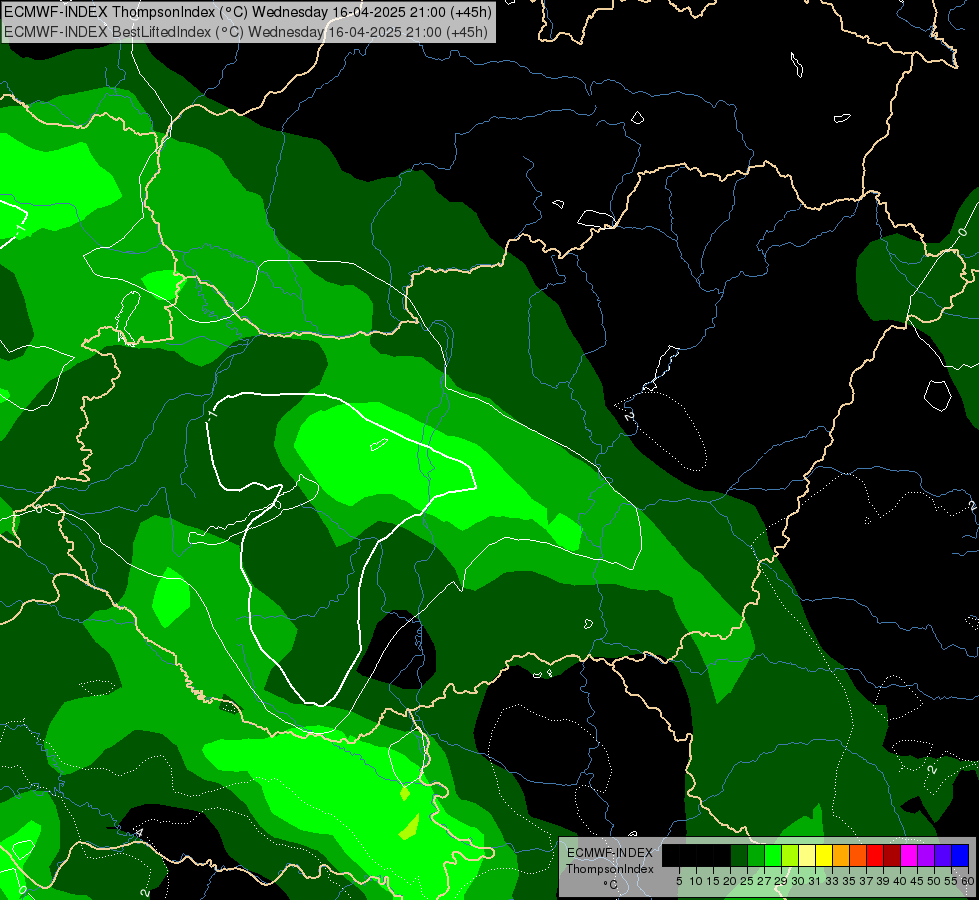Viewport: 979px width, 900px height.
Task: Select the dark red 39–40 legend swatch
Action: (x=892, y=855)
